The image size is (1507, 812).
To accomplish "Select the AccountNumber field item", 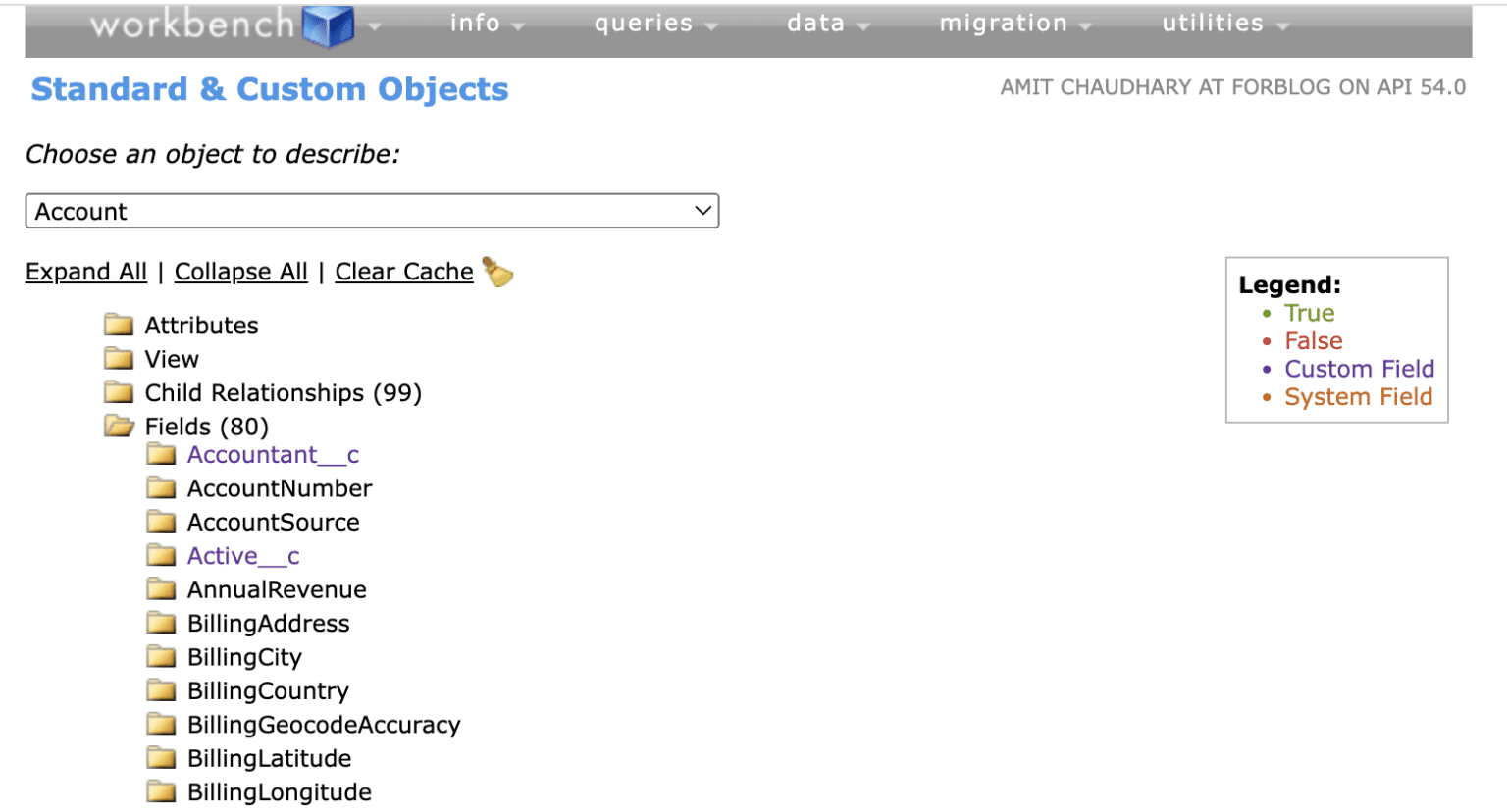I will coord(280,488).
